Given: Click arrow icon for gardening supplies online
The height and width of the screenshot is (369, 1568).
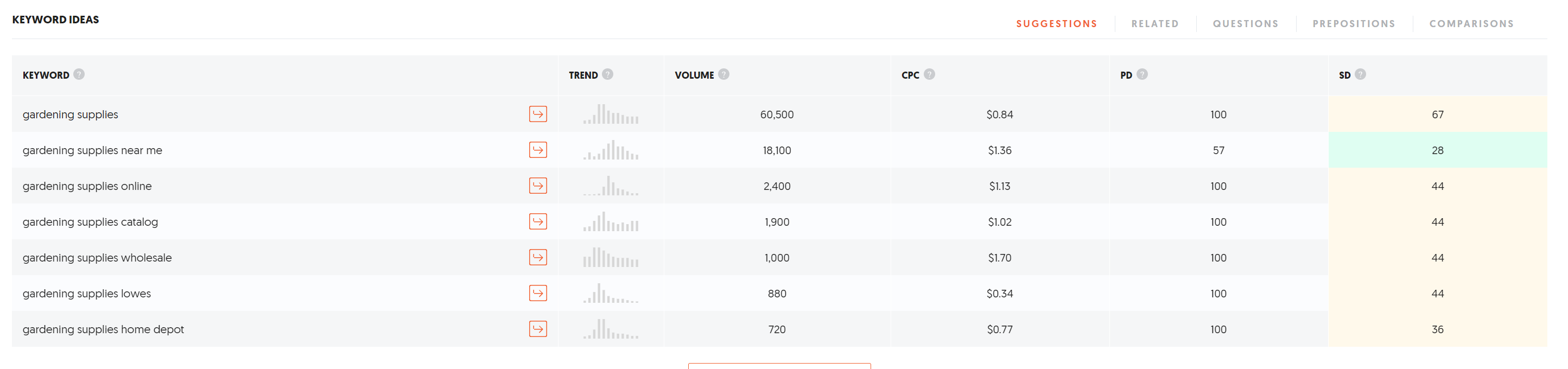Looking at the screenshot, I should pos(537,186).
